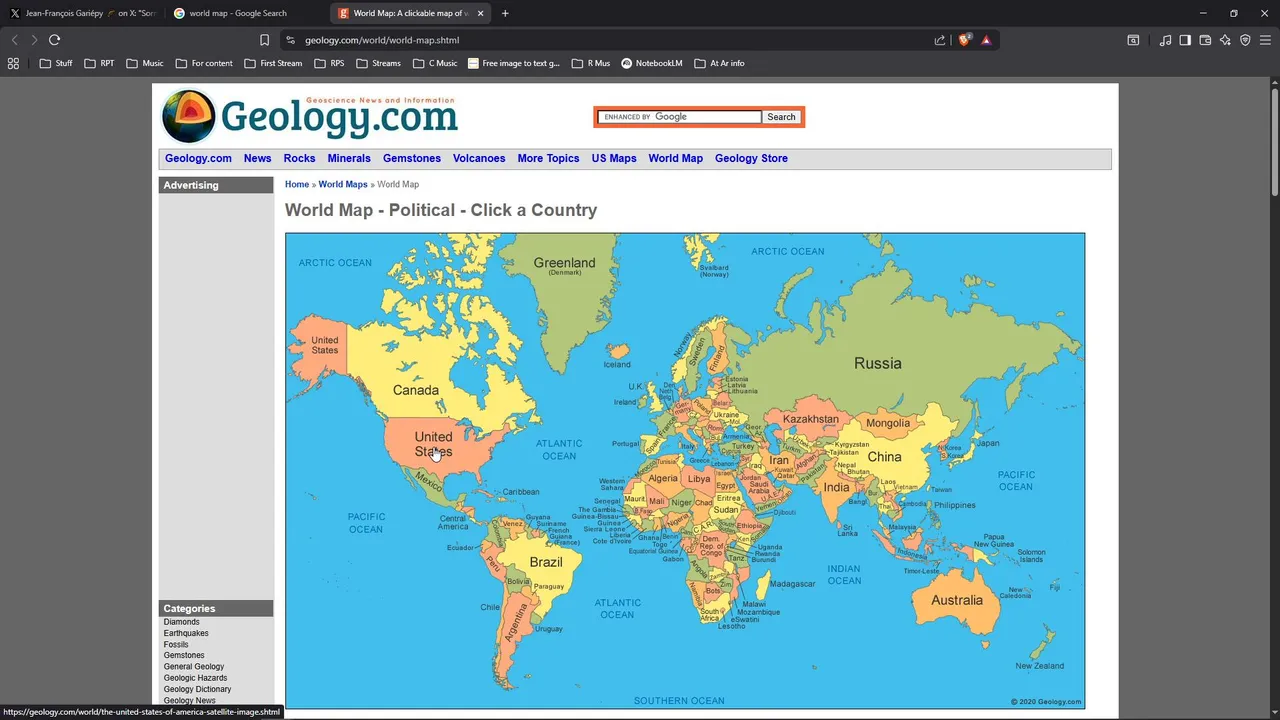Open the apps grid icon in bookmarks bar
Screen dimensions: 1280x720
13,63
